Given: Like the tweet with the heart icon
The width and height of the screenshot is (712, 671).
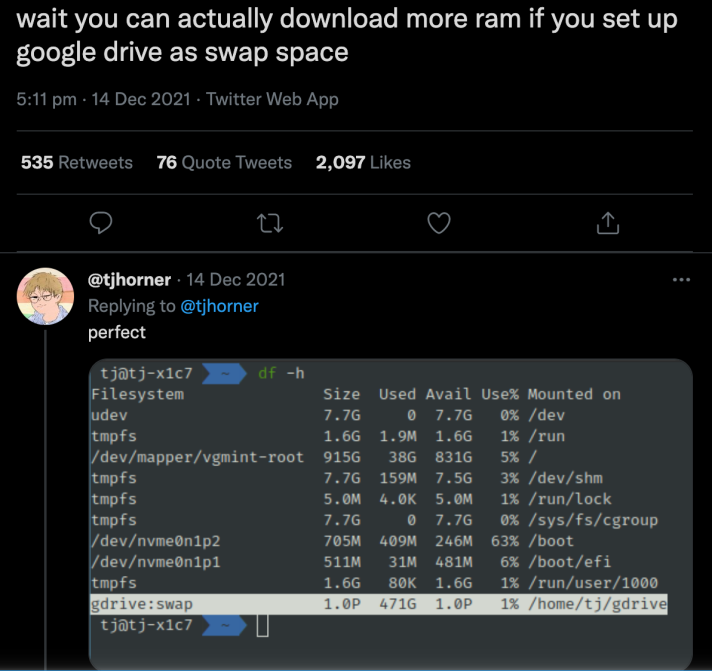Looking at the screenshot, I should [x=439, y=224].
